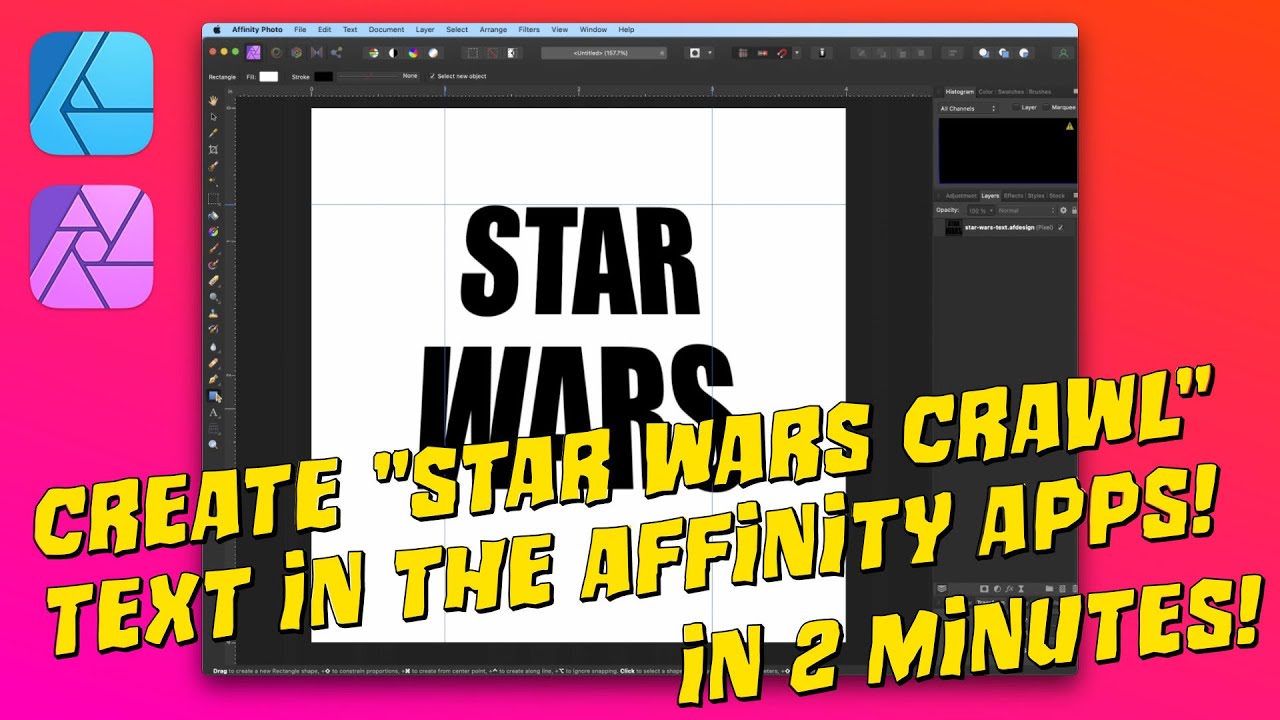Open the Arrange menu
This screenshot has height=720, width=1280.
tap(493, 30)
